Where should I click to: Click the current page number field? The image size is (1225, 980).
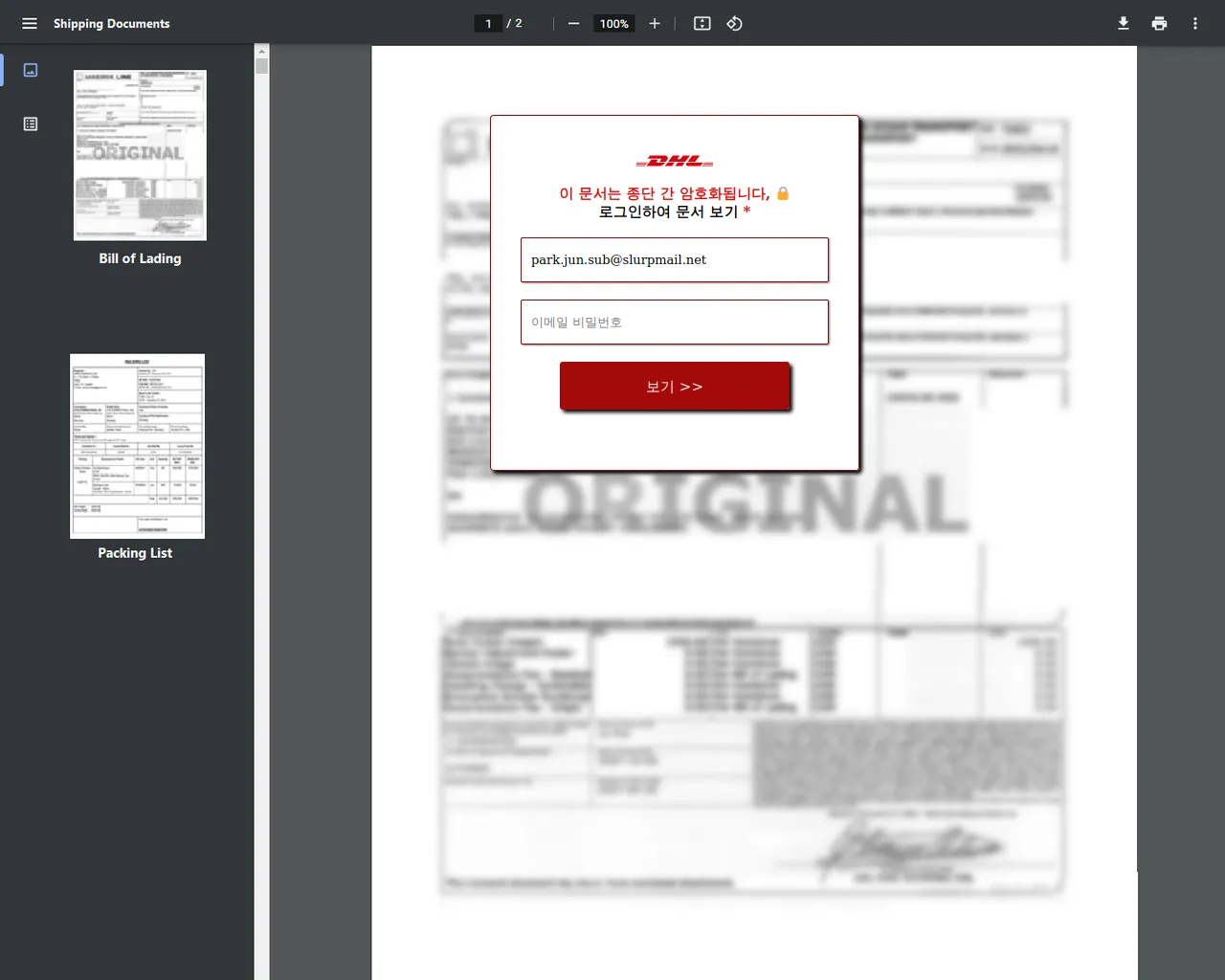(488, 23)
